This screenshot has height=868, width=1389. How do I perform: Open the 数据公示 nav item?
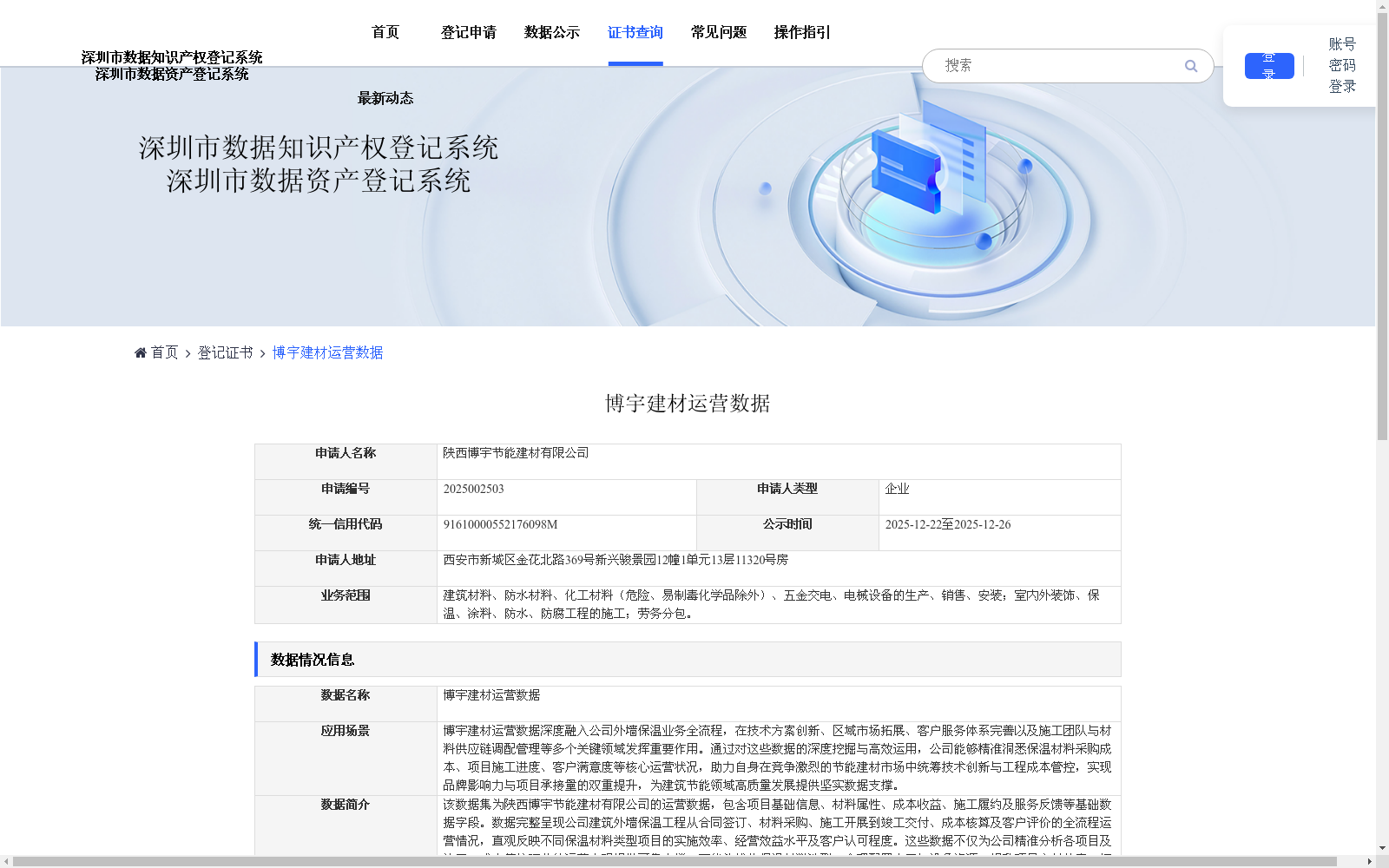tap(552, 32)
